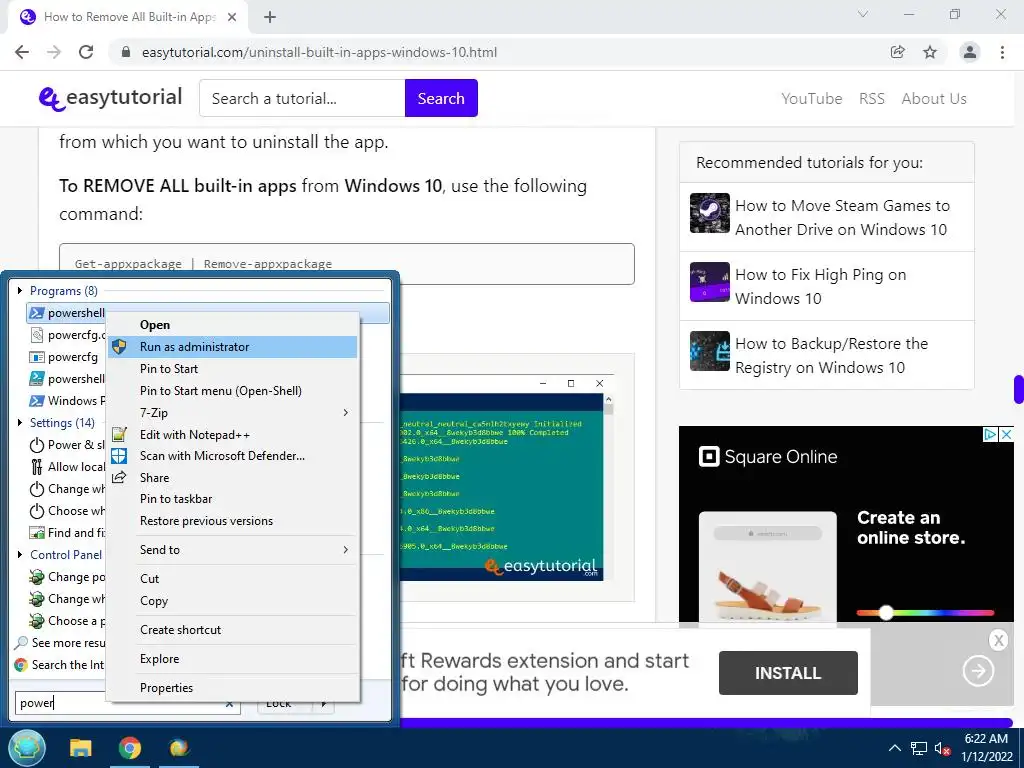
Task: Click 'Search the Internet' in Start menu
Action: click(x=60, y=665)
